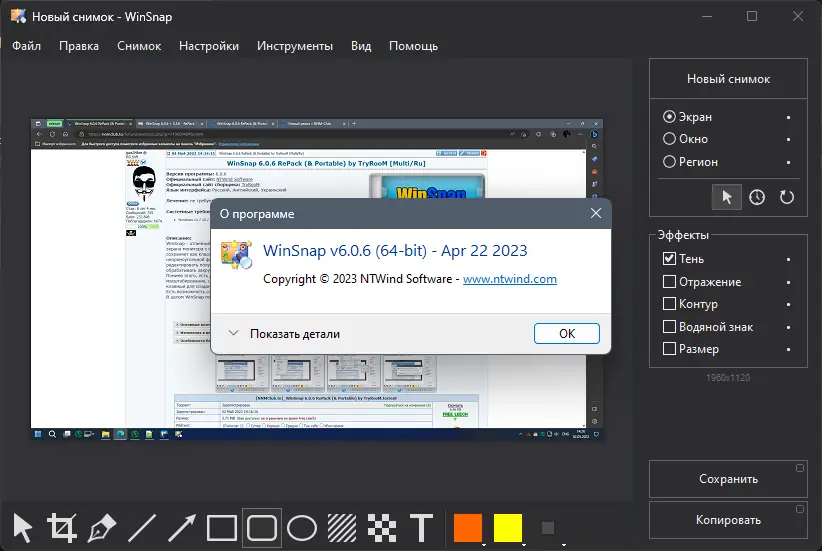
Task: Select the diagonal hatch highlight tool
Action: 342,528
